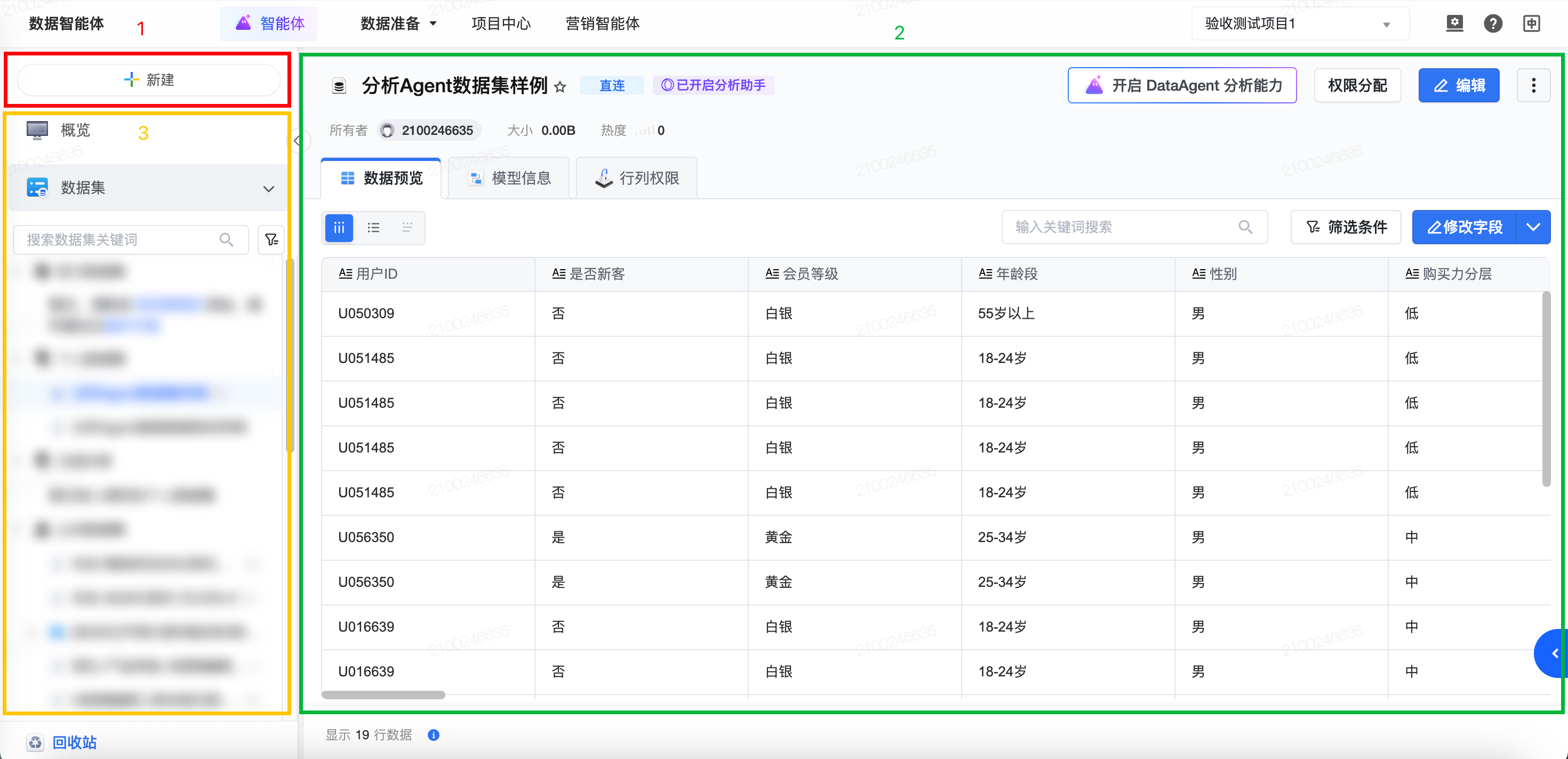Click the horizontal table scrollbar
The image size is (1568, 759).
383,695
